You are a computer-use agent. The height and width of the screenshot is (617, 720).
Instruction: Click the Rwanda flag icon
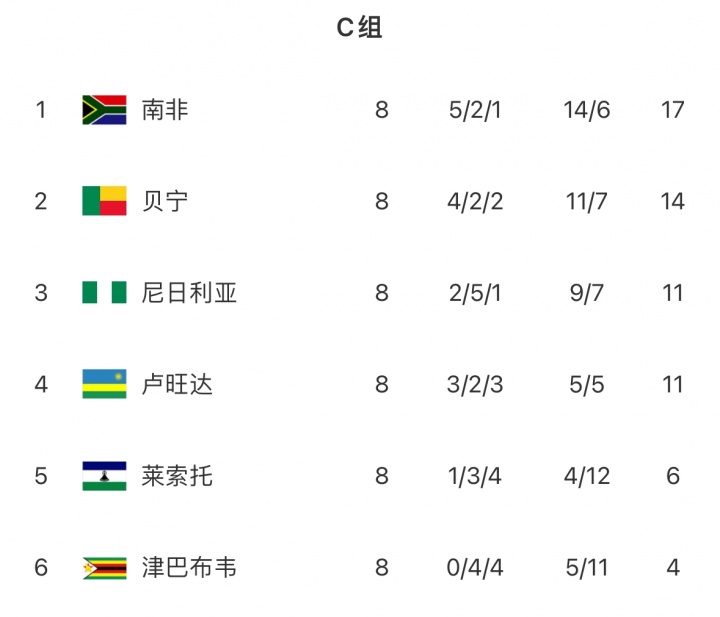[x=104, y=384]
